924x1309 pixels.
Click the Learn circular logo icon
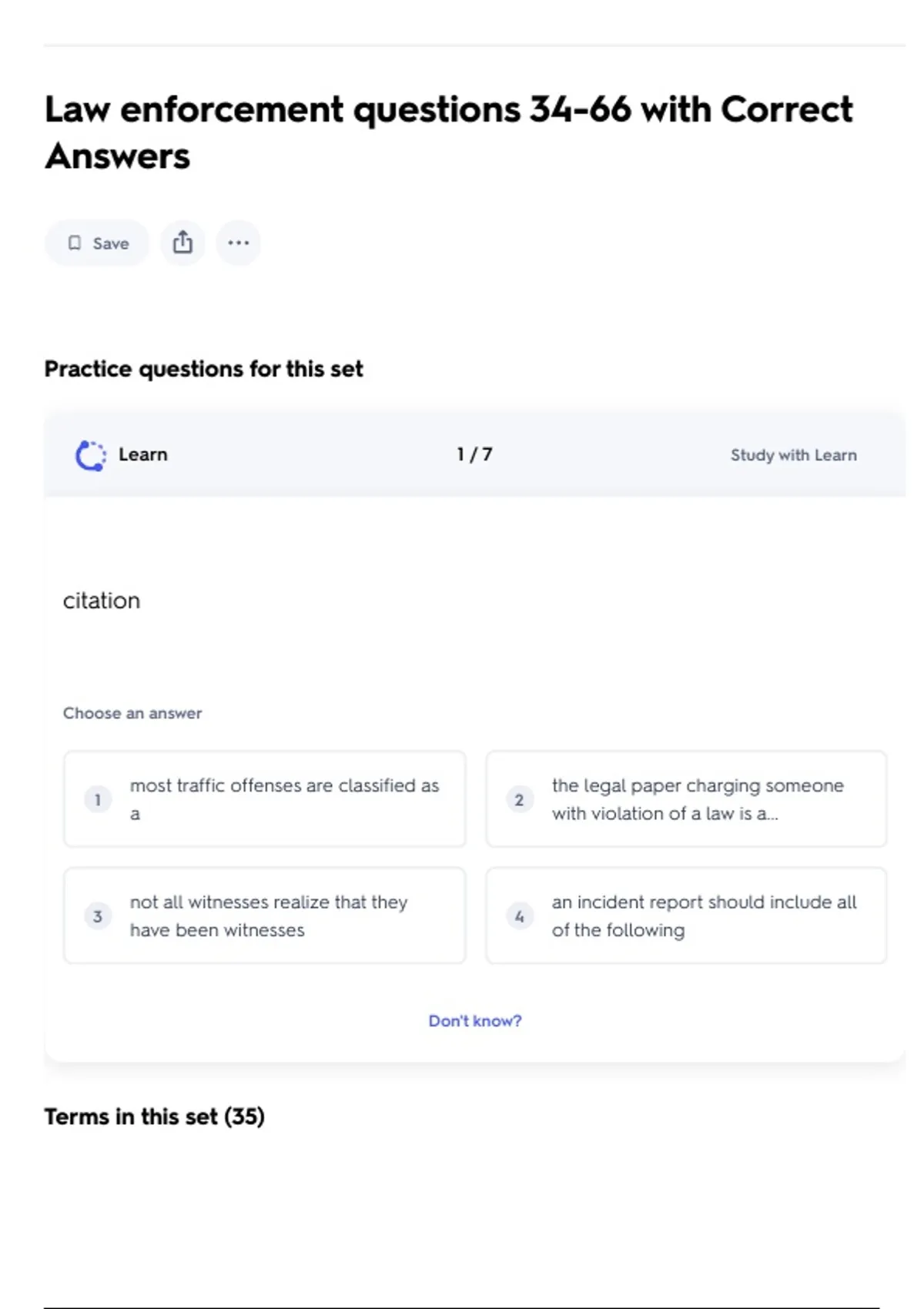click(x=90, y=455)
